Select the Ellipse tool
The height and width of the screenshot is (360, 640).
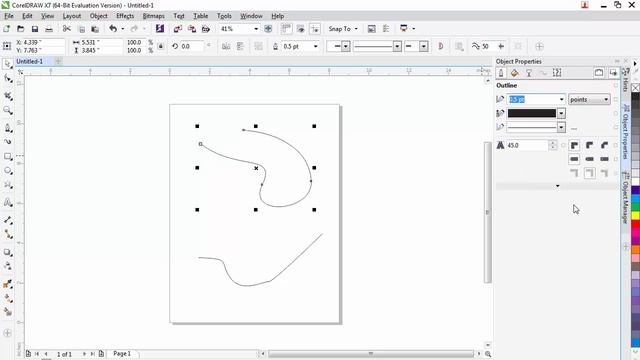tap(7, 171)
